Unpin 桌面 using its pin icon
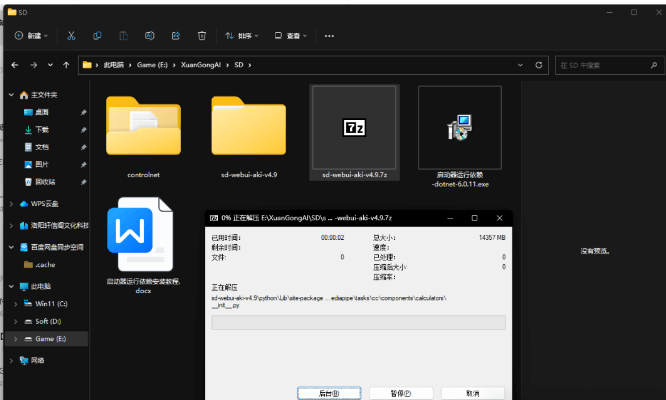Viewport: 666px width, 400px height. click(83, 113)
